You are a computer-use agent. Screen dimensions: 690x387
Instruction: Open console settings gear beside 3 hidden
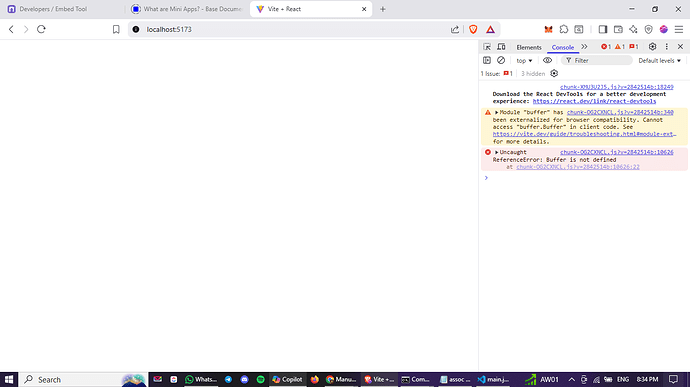pyautogui.click(x=554, y=74)
